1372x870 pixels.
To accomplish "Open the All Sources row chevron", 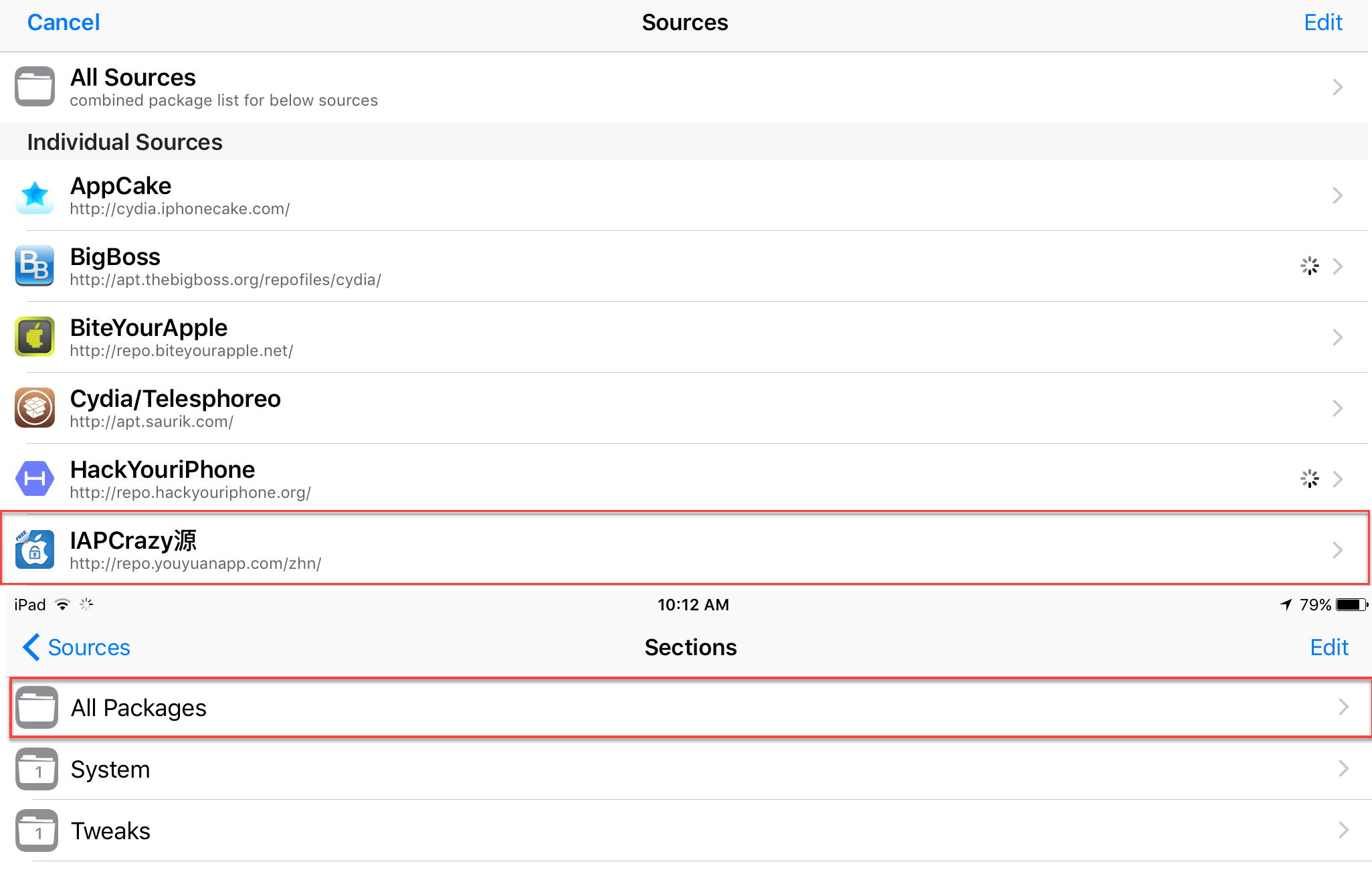I will (1337, 87).
